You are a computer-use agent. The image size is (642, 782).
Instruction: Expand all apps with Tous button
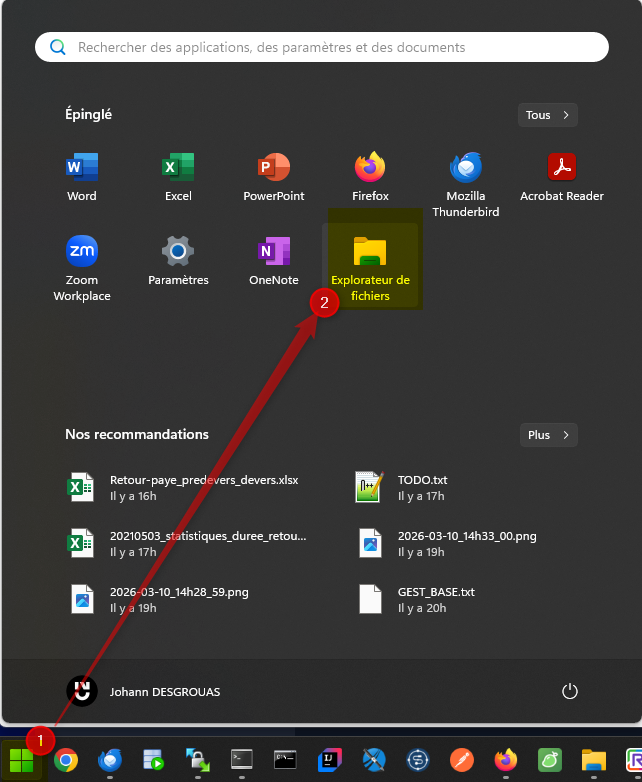(547, 115)
